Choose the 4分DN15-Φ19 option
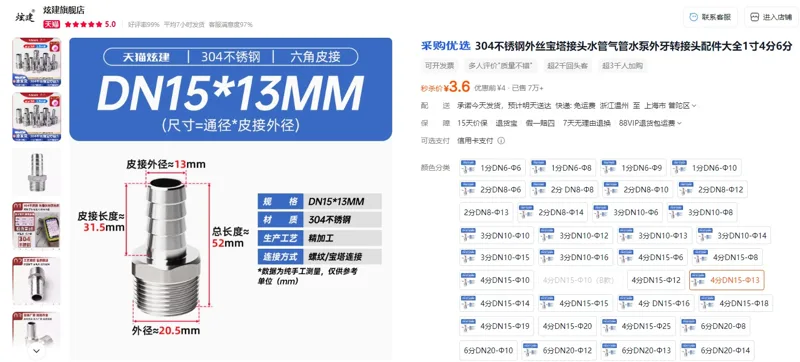This screenshot has width=800, height=362. [x=496, y=326]
